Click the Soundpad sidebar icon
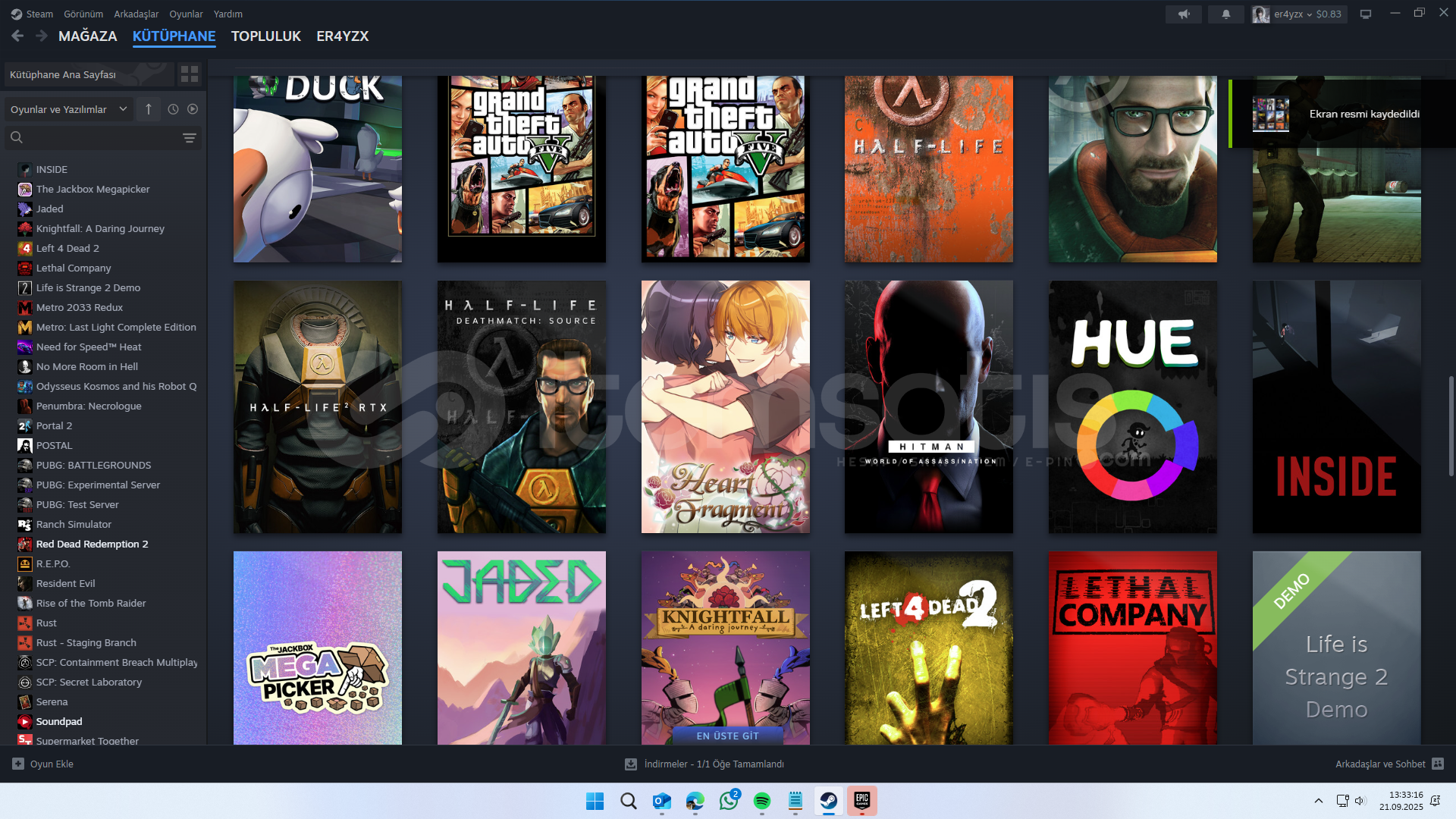This screenshot has width=1456, height=819. [25, 721]
